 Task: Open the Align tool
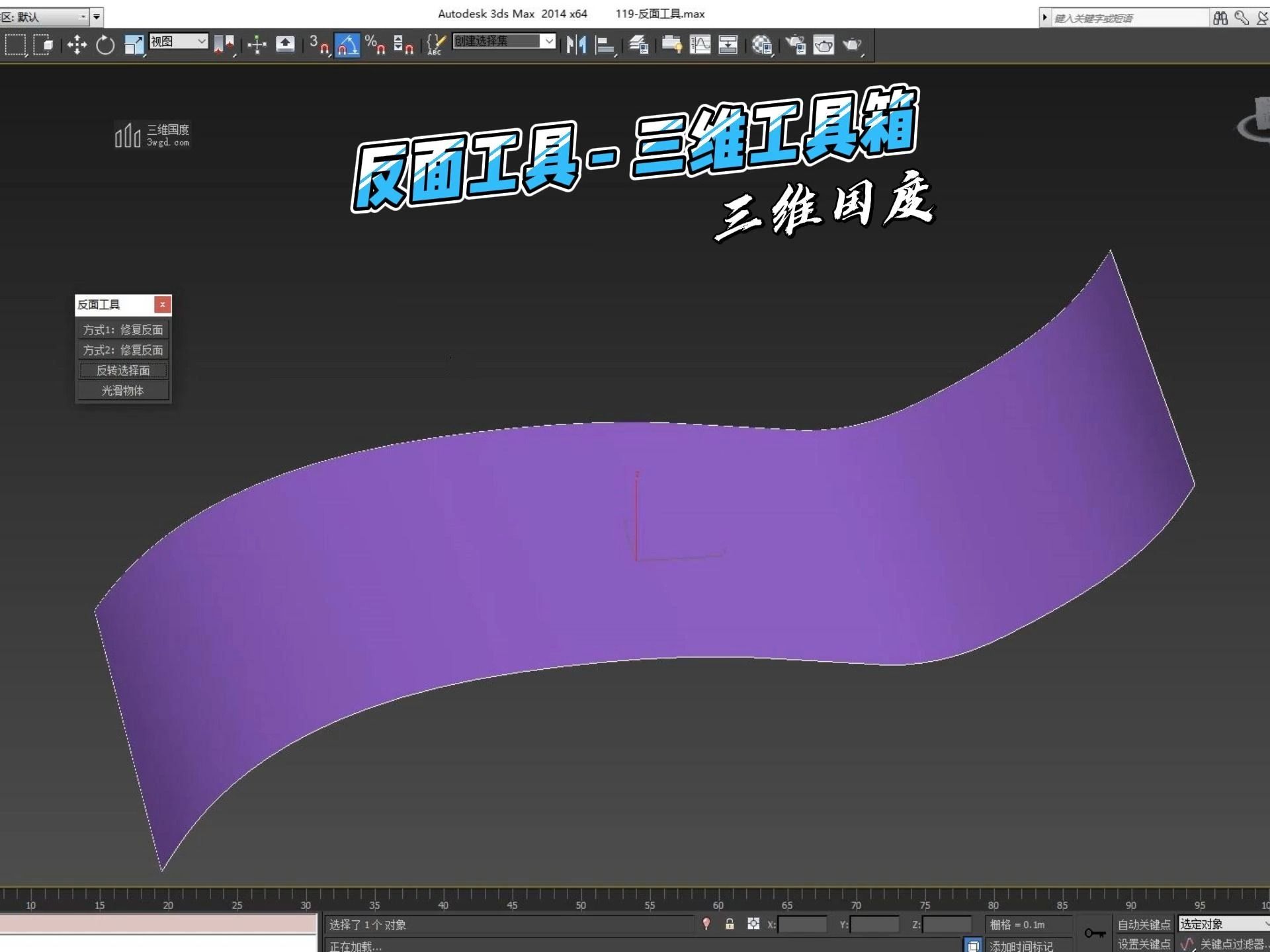[x=605, y=45]
